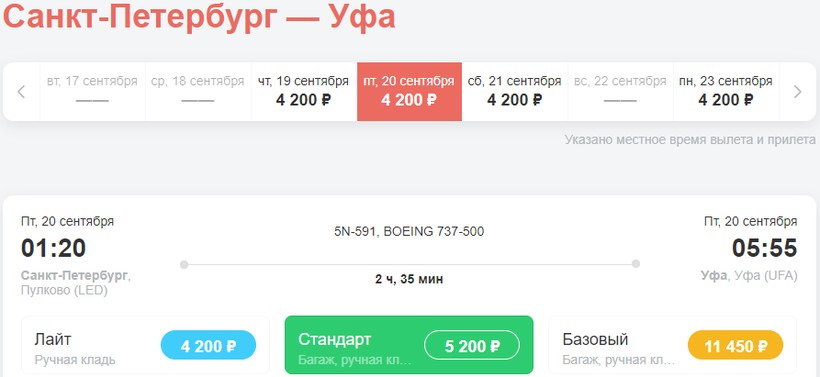This screenshot has height=377, width=820.
Task: Choose the Базовый fare card
Action: (673, 346)
